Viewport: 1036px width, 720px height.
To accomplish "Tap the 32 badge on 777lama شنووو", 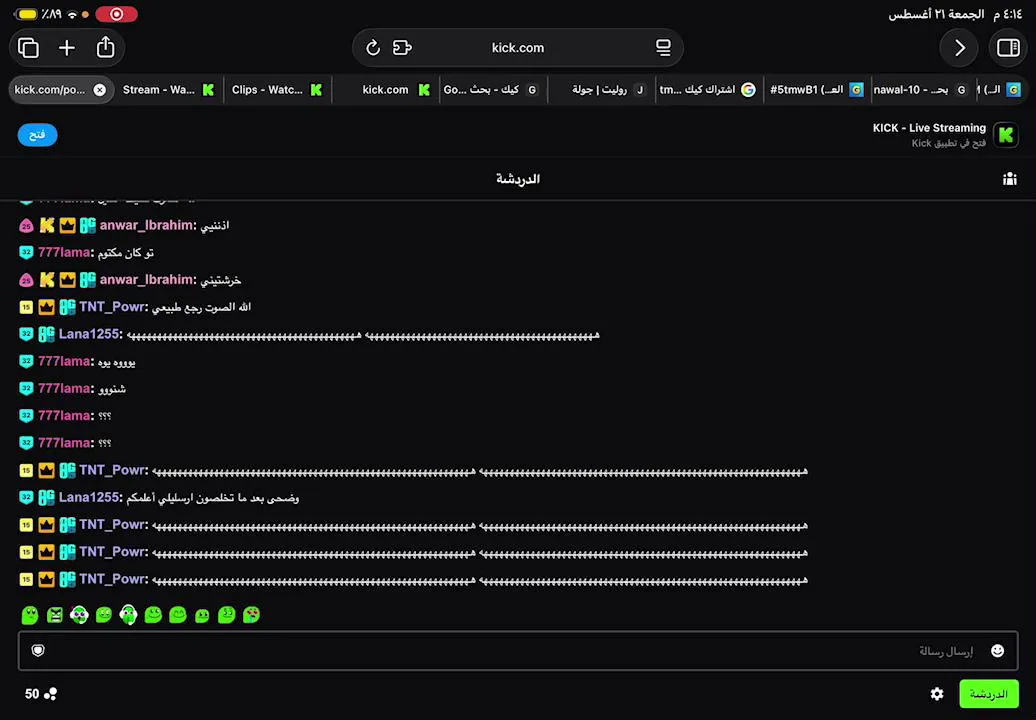I will point(26,388).
